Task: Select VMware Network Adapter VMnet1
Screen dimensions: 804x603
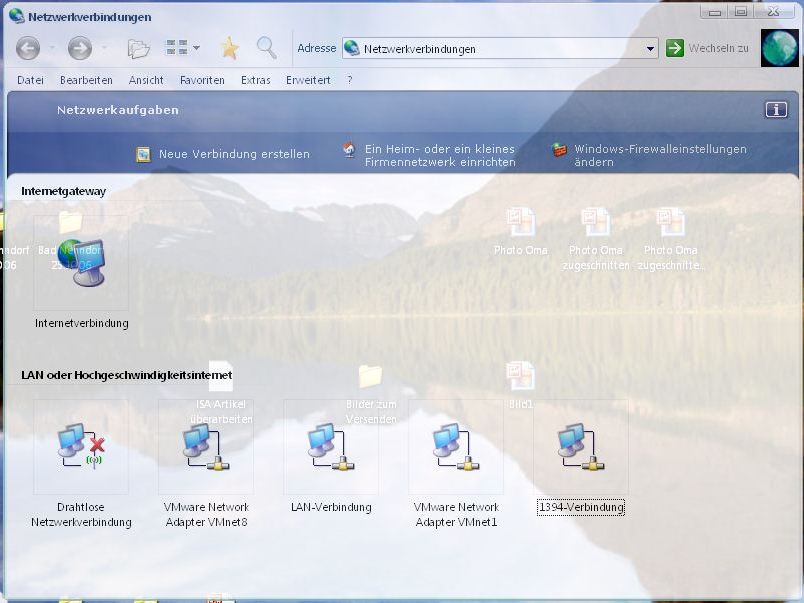Action: click(x=456, y=446)
